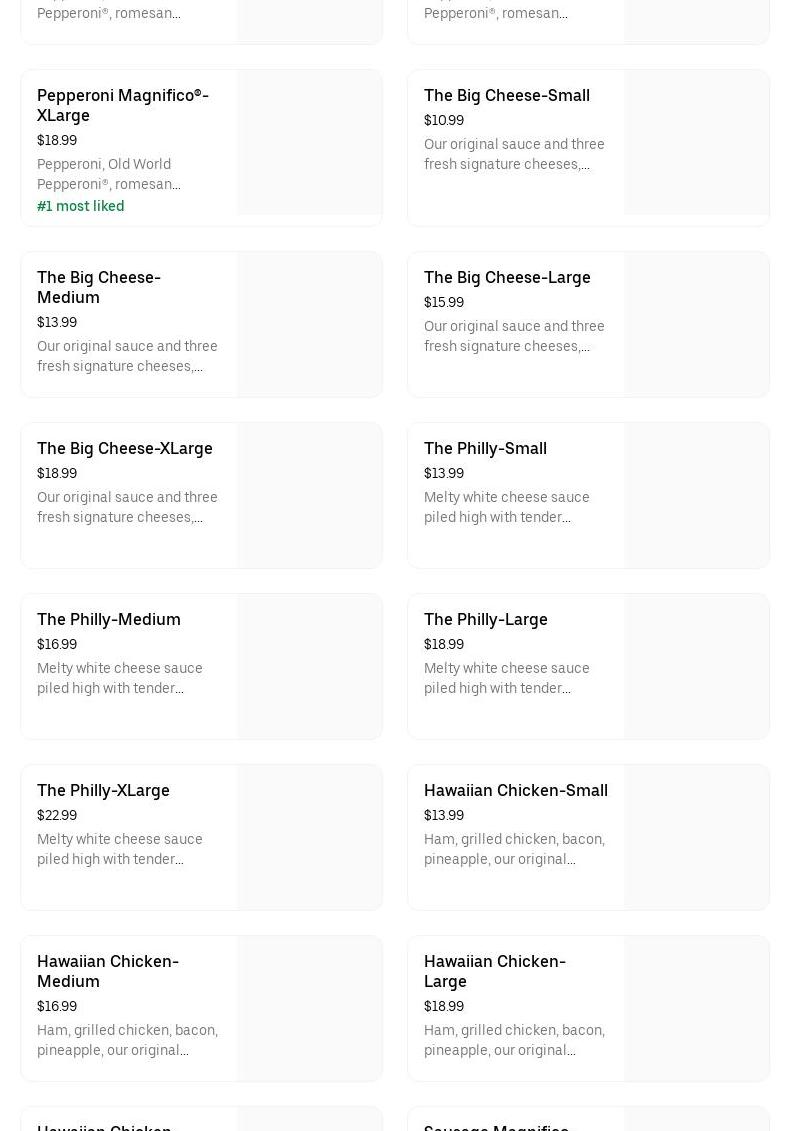Pick The Philly-Medium title
Viewport: 804px width, 1131px height.
click(x=109, y=620)
